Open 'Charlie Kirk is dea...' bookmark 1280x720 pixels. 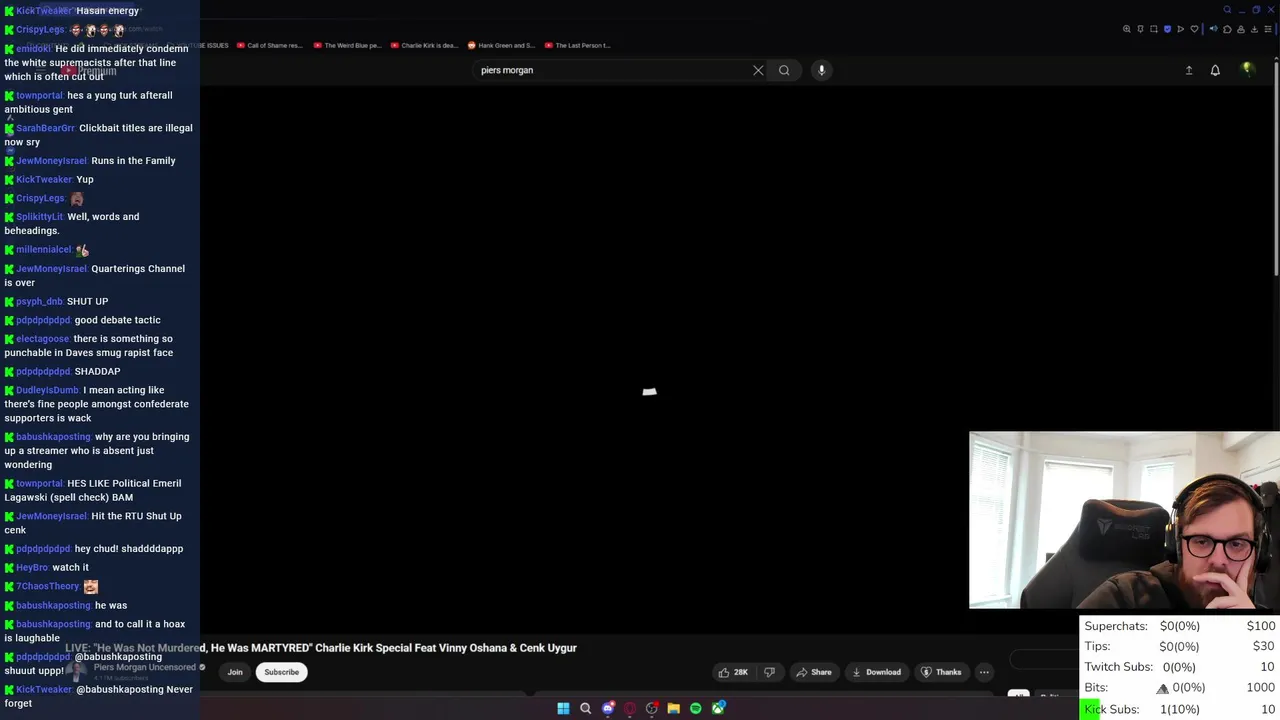point(424,45)
